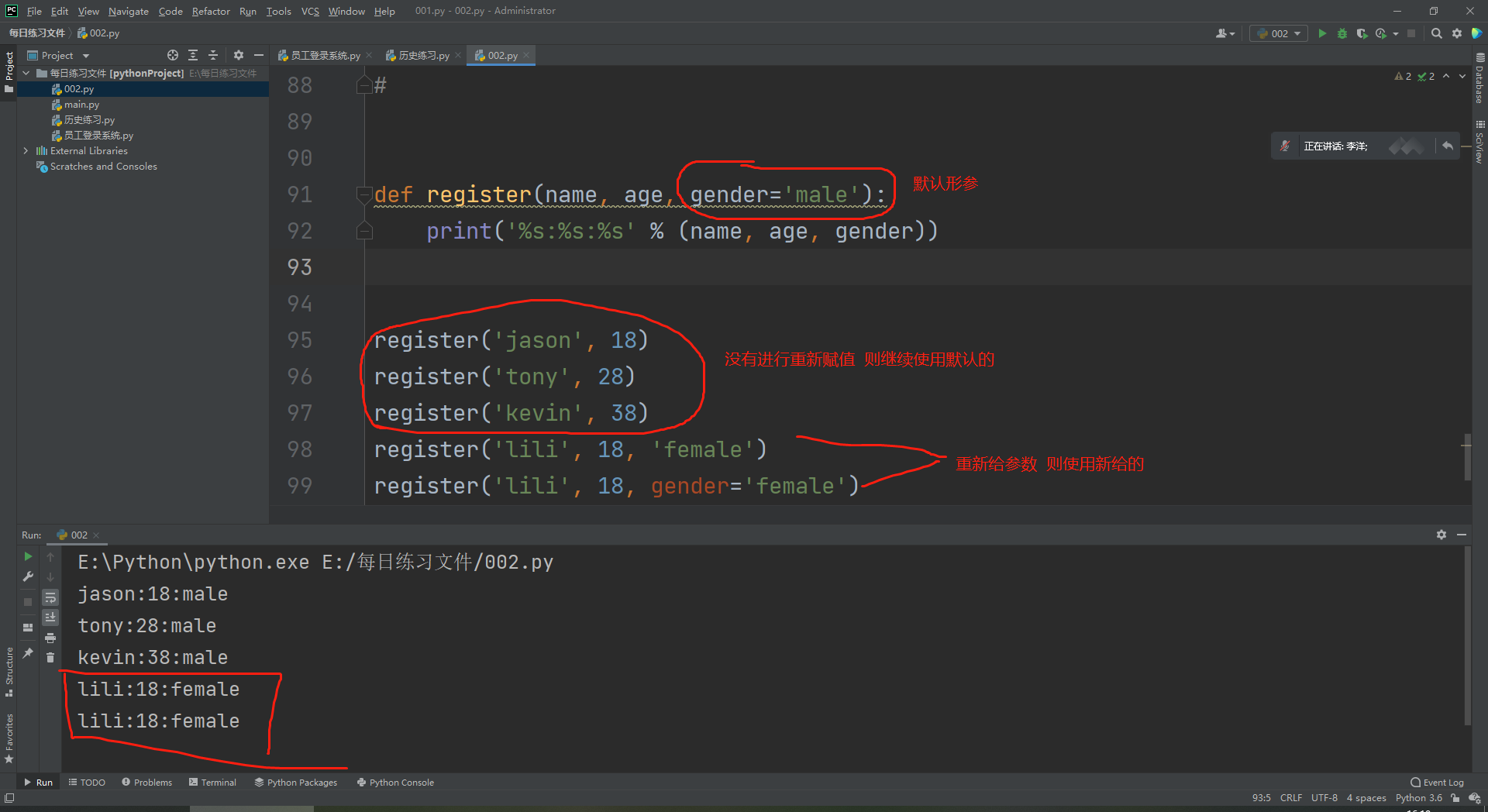Open IDE settings gear in top toolbar
Screen dimensions: 1488x812
1457,33
